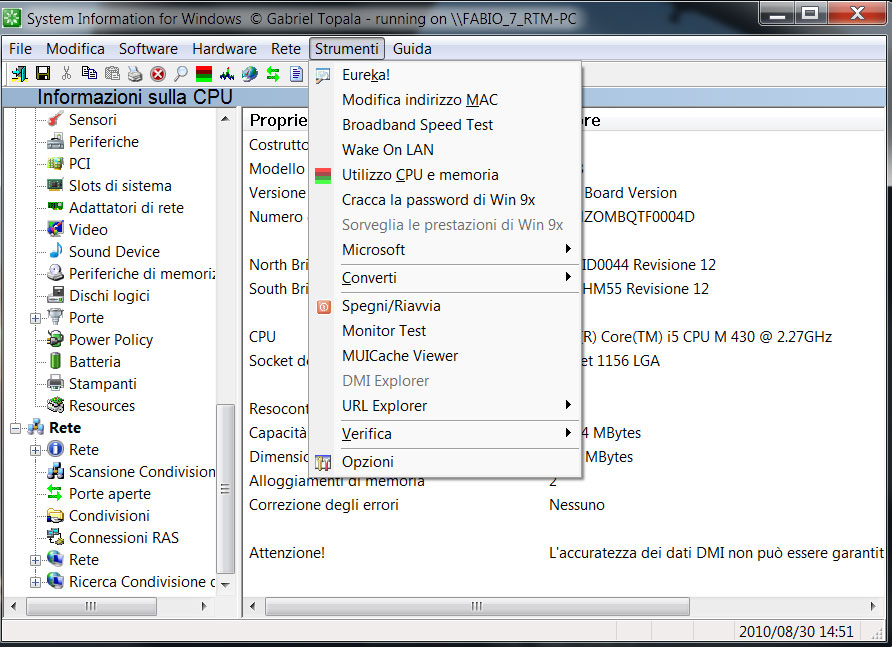
Task: Click the Eureka! menu item icon
Action: 323,75
